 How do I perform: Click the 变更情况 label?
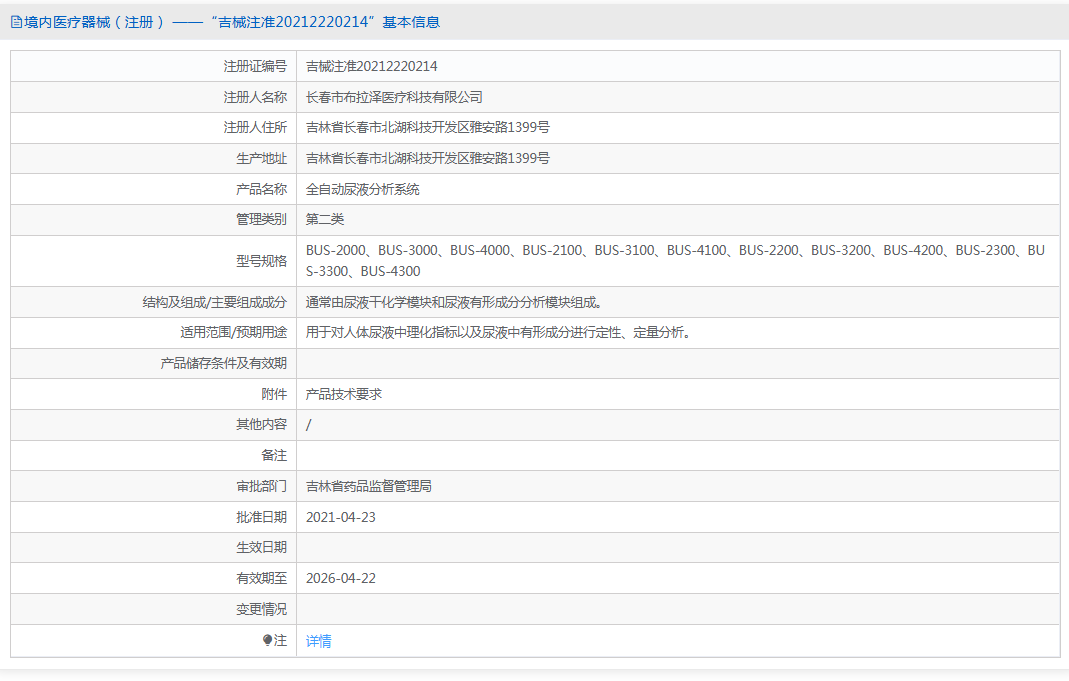click(x=261, y=609)
